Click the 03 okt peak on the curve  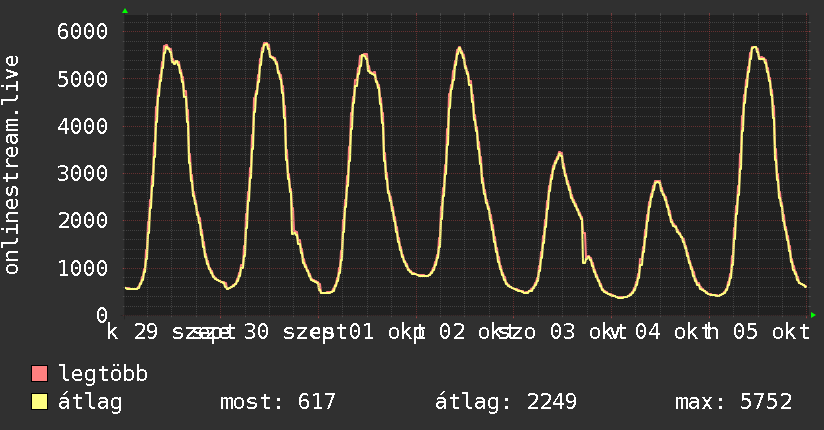(x=560, y=153)
